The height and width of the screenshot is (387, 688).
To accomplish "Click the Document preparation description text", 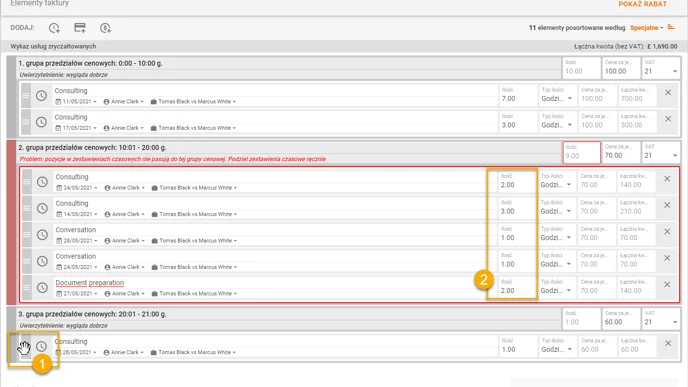I will (x=90, y=283).
